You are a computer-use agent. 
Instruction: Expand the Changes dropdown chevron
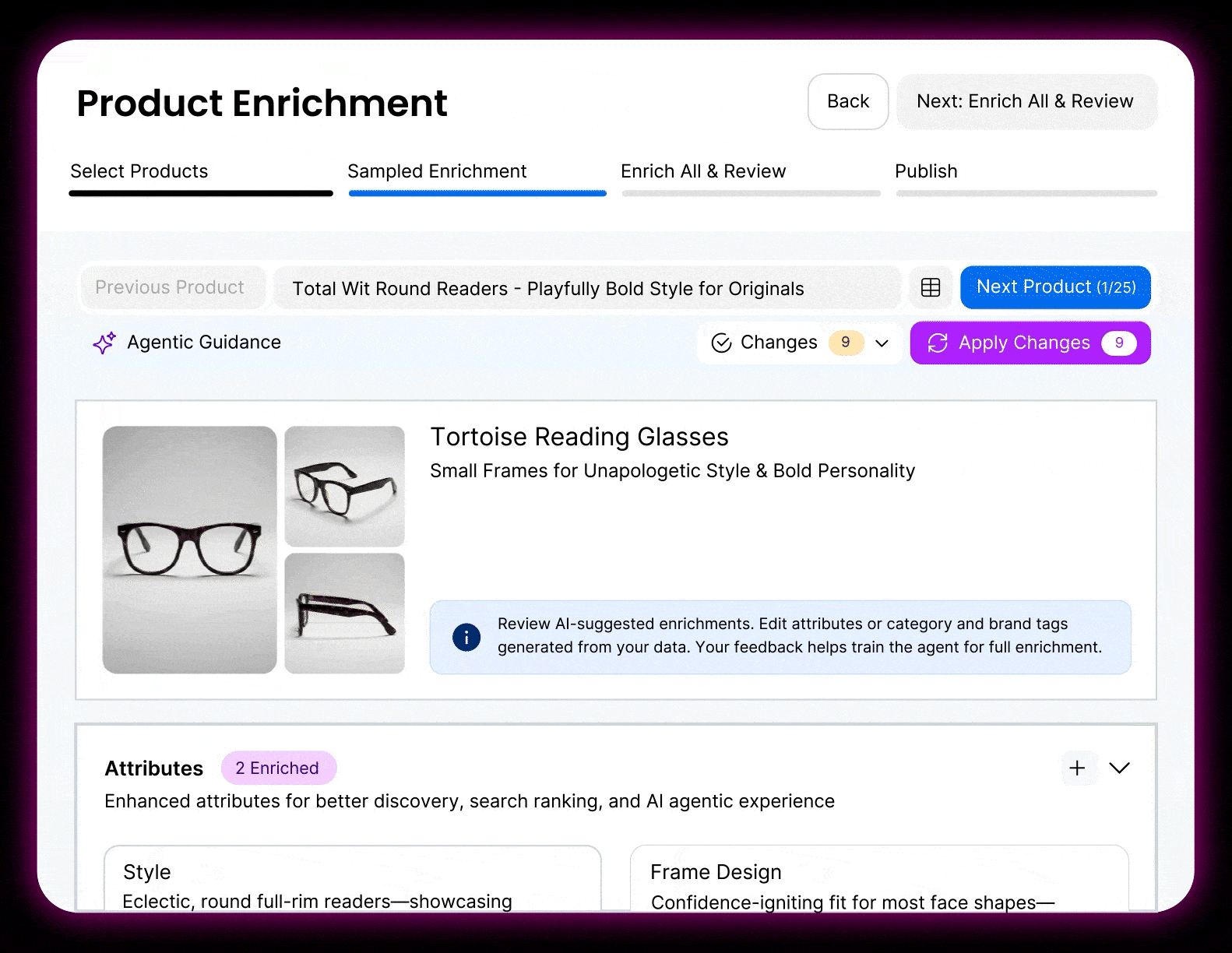[x=882, y=343]
